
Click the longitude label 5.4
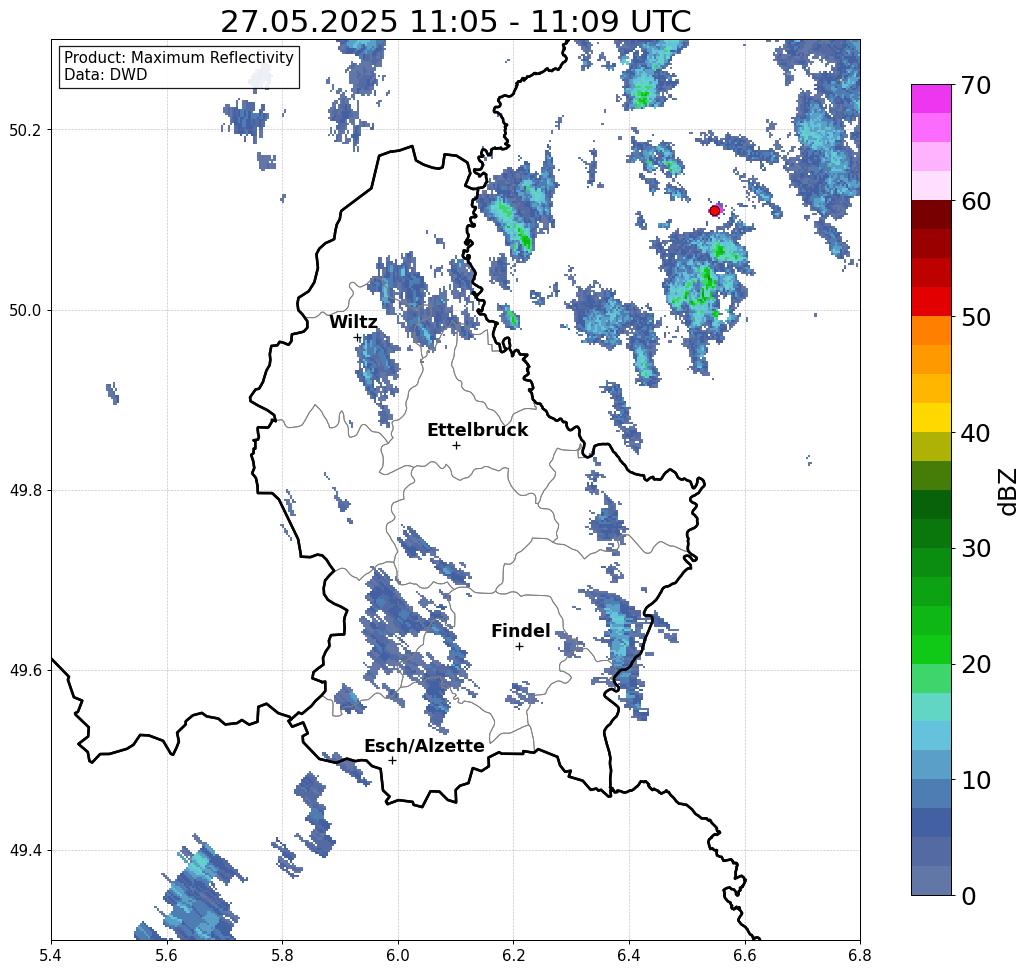click(x=51, y=955)
